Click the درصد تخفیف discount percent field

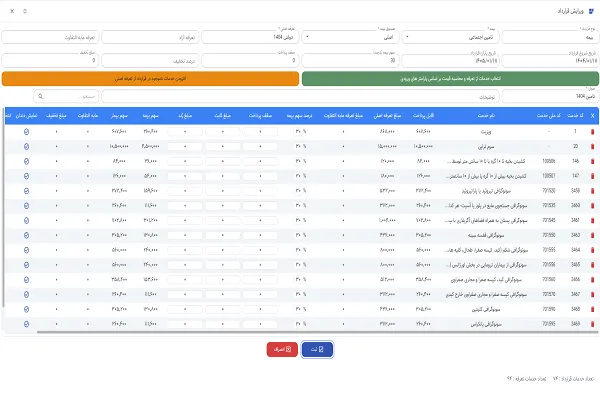pos(150,60)
